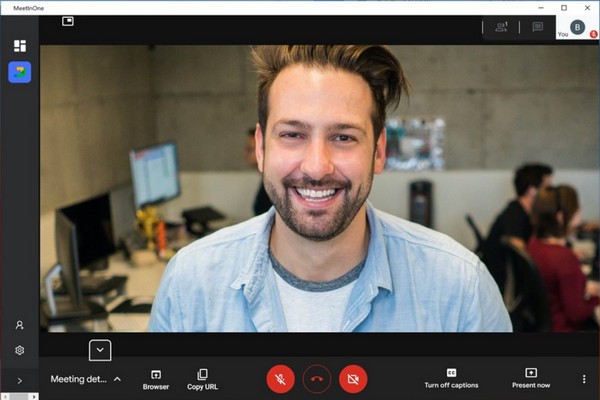Open settings gear in sidebar
The width and height of the screenshot is (600, 400).
[19, 350]
